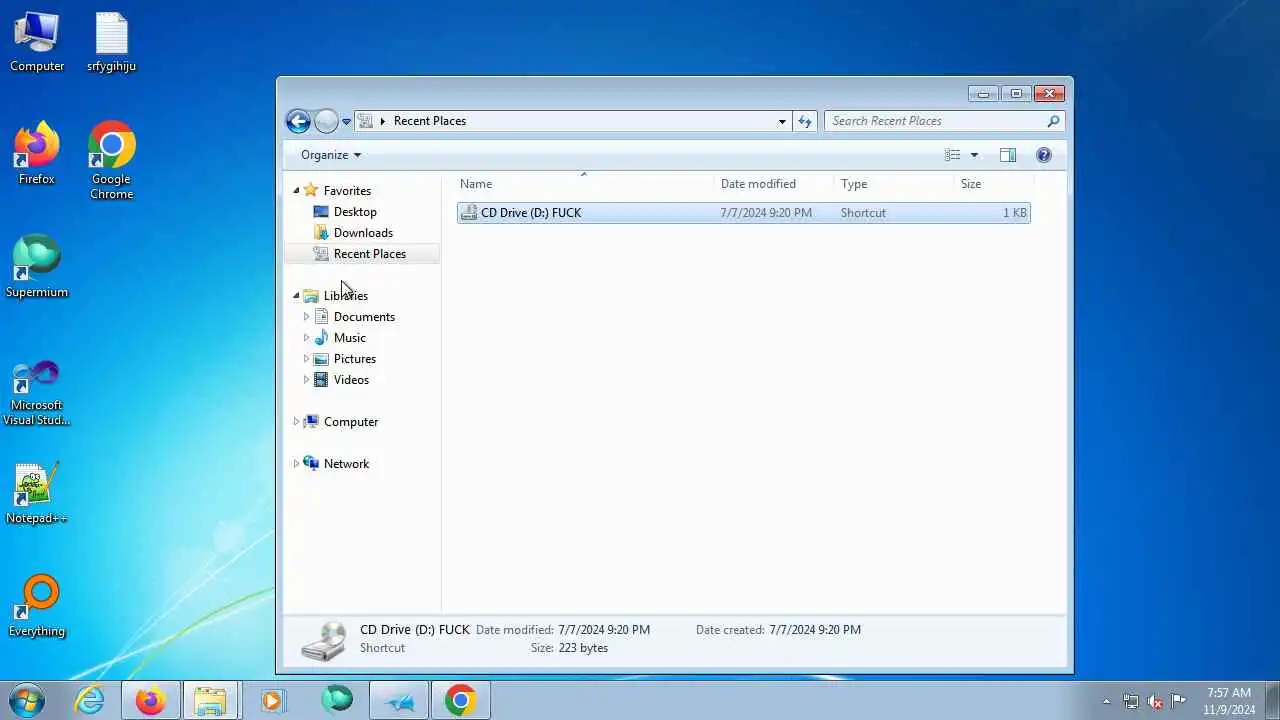Open Internet Explorer from the taskbar

pyautogui.click(x=90, y=700)
